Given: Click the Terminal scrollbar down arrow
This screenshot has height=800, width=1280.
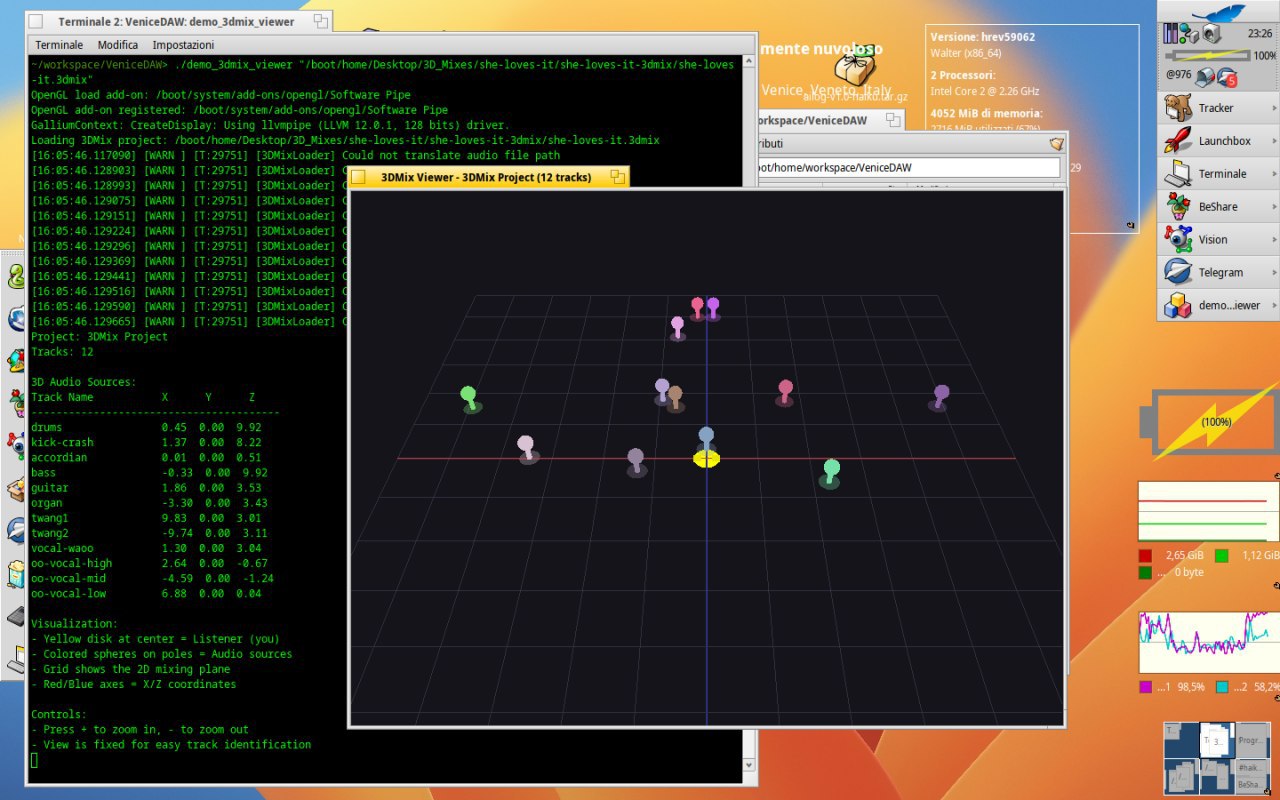Looking at the screenshot, I should pos(749,763).
